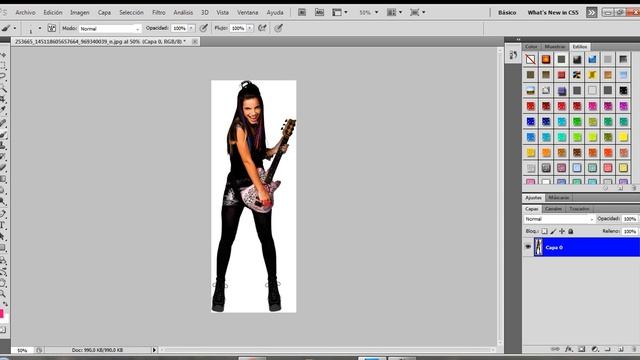The width and height of the screenshot is (640, 360).
Task: Expand the workspace list double-arrow button
Action: 591,13
